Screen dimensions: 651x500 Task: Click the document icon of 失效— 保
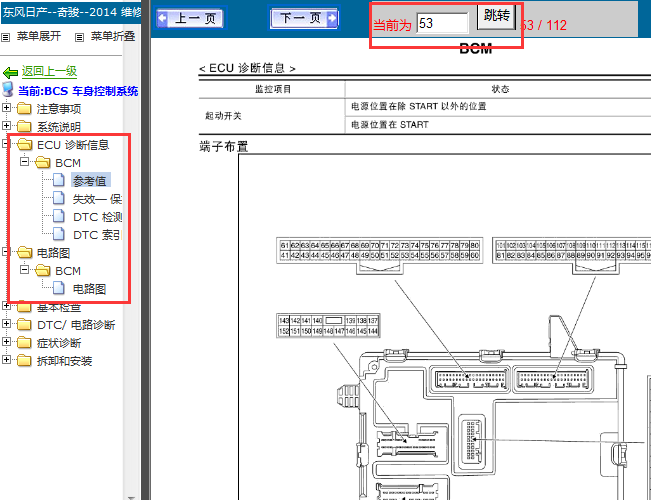pos(59,198)
